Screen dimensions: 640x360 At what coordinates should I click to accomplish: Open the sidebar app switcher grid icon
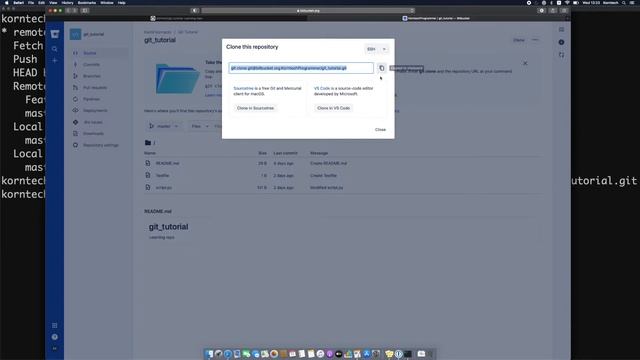tap(55, 325)
